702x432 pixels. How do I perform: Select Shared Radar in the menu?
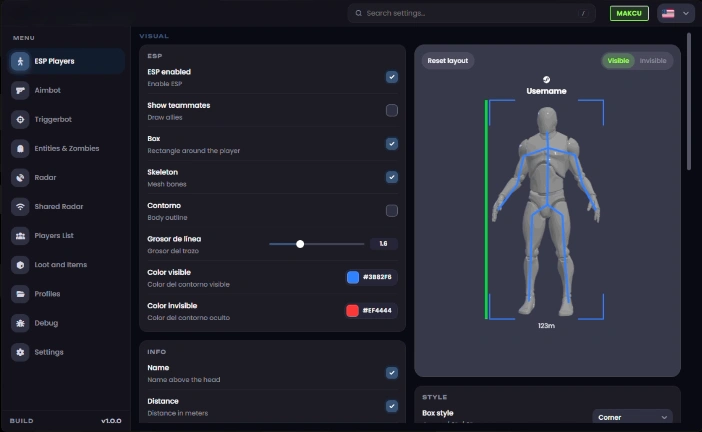pos(66,207)
